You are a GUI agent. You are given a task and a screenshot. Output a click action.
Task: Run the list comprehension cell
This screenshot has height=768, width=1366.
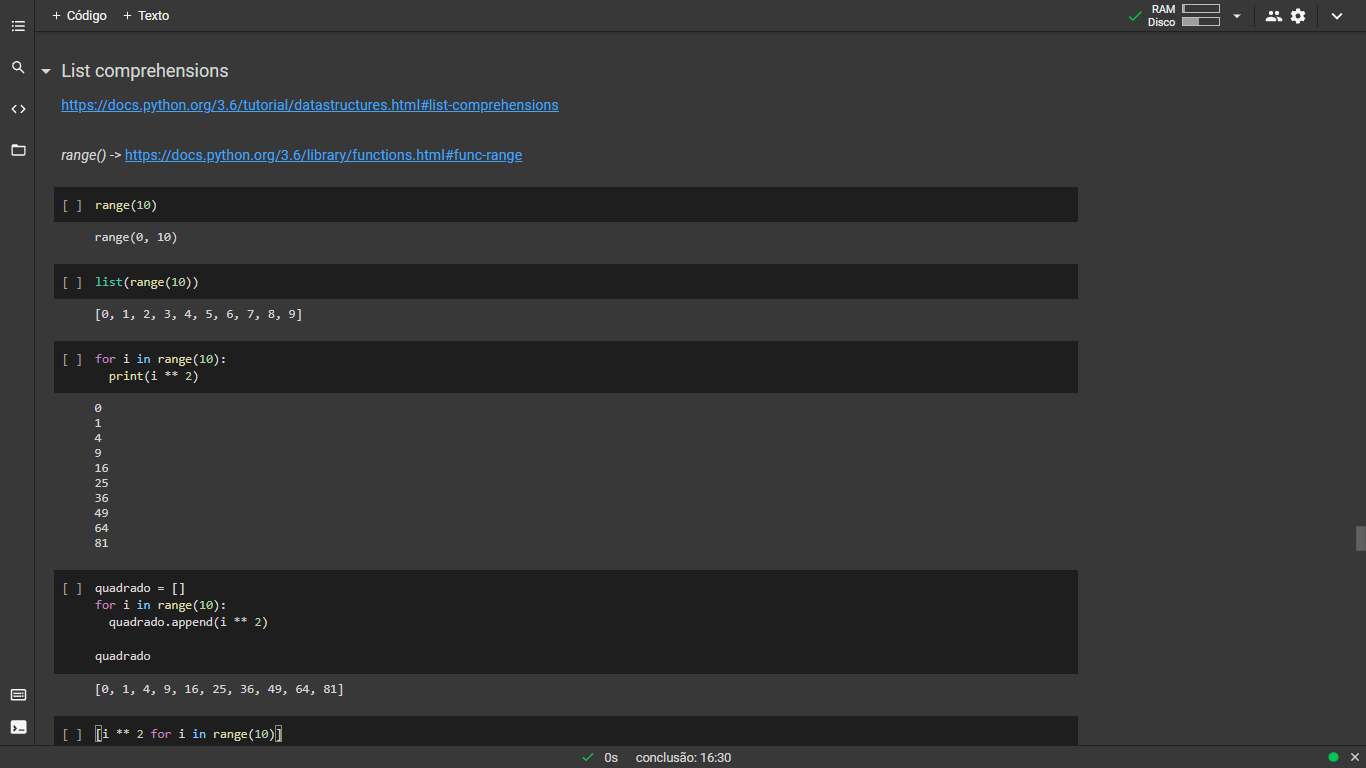72,734
